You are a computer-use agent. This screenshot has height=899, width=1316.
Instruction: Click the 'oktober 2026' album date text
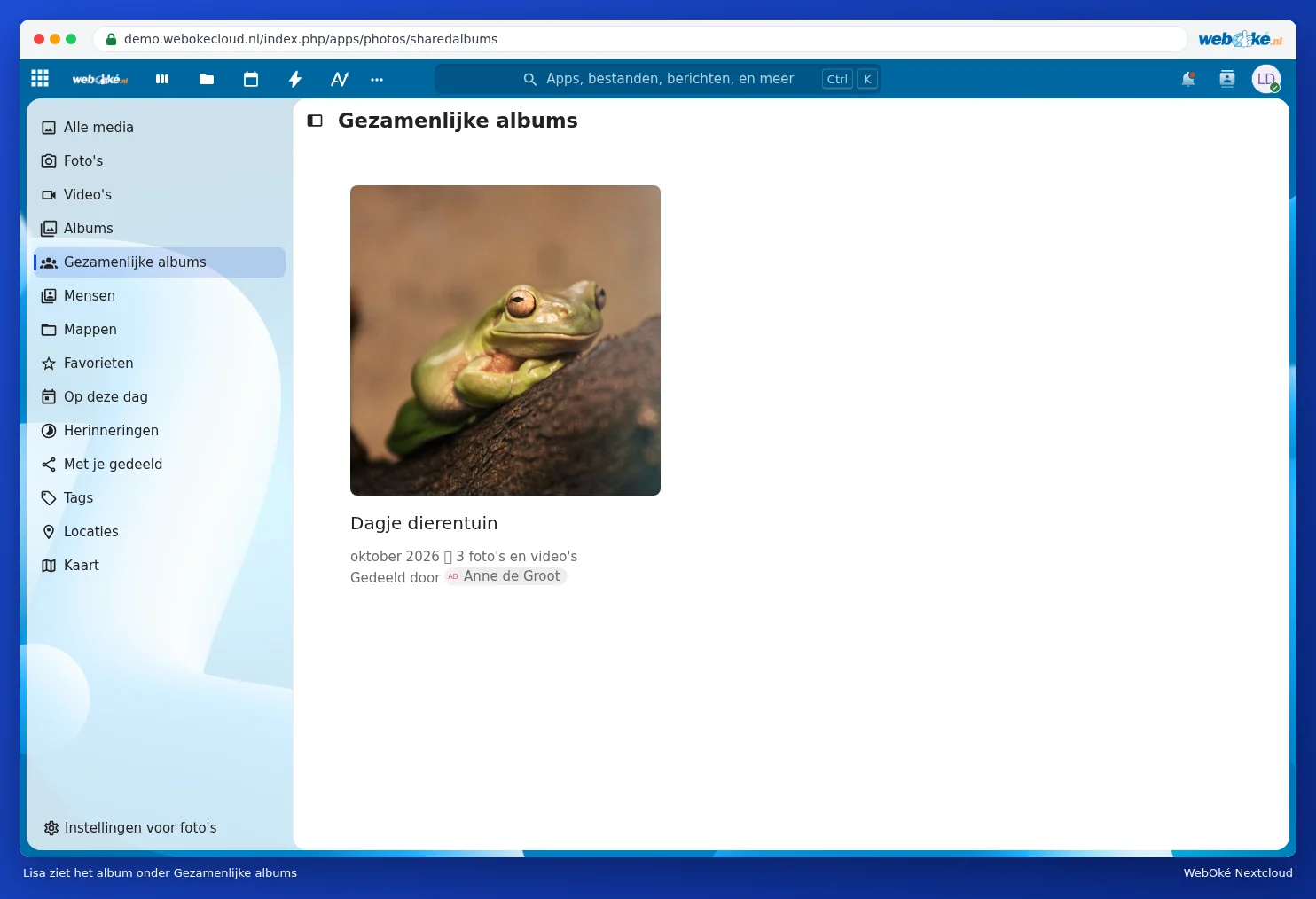click(x=395, y=557)
